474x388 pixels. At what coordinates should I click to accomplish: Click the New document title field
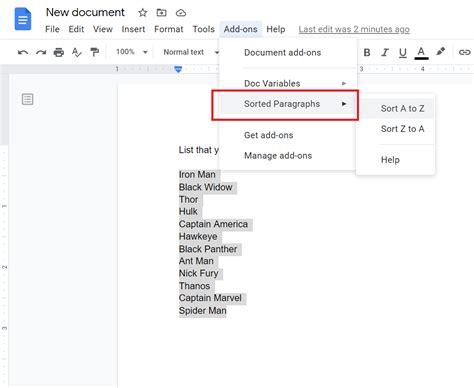[85, 12]
